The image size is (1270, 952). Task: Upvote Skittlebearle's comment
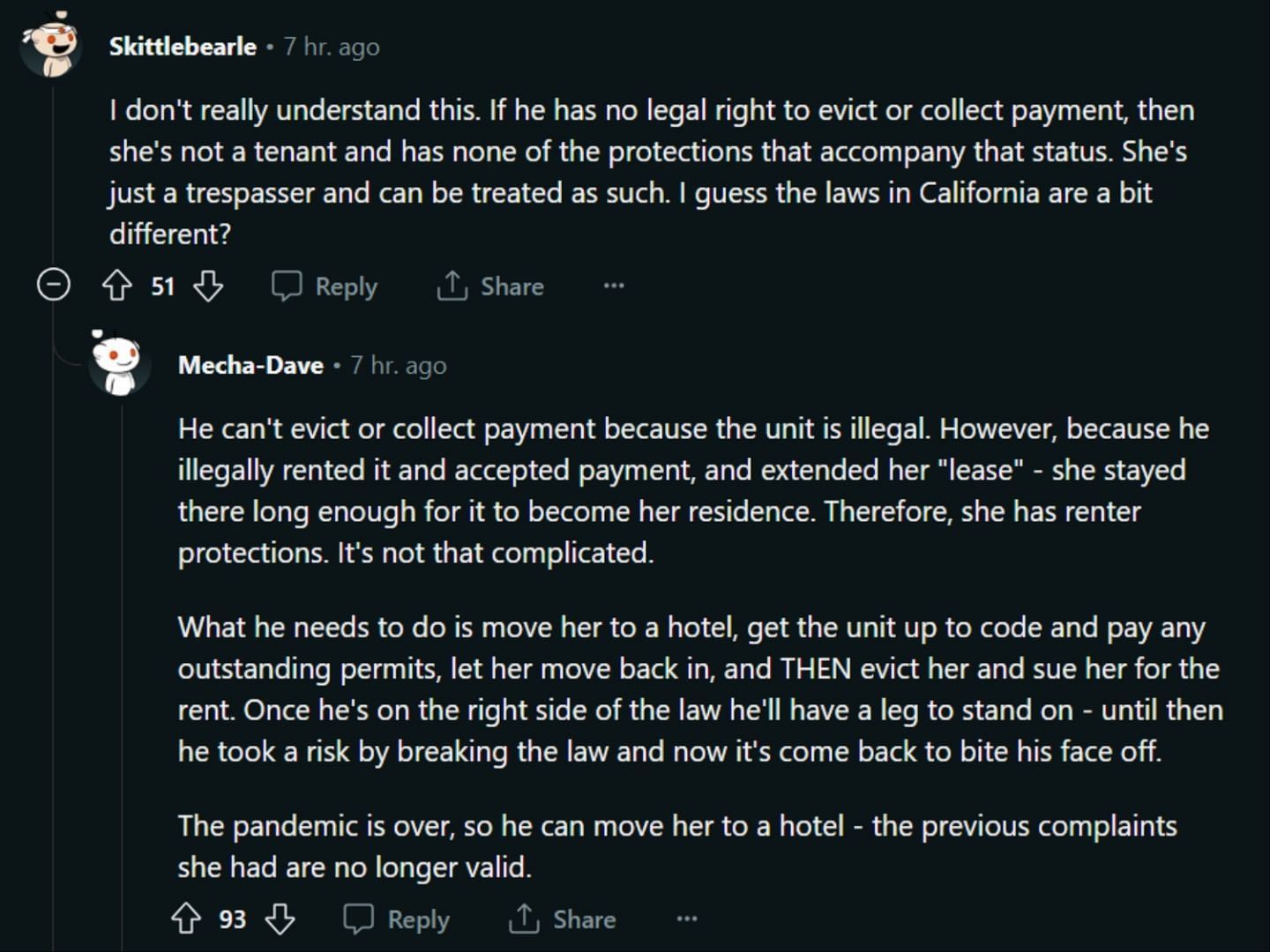click(x=117, y=286)
